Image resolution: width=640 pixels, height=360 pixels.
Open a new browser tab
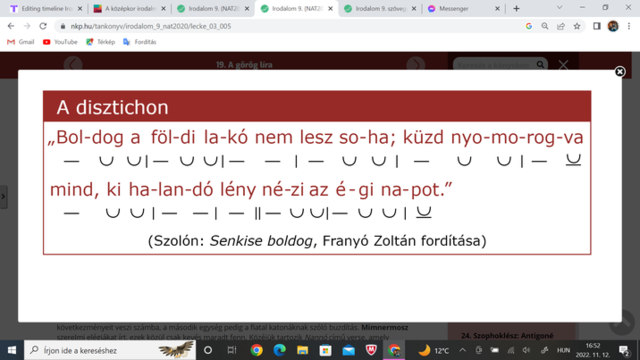(516, 9)
